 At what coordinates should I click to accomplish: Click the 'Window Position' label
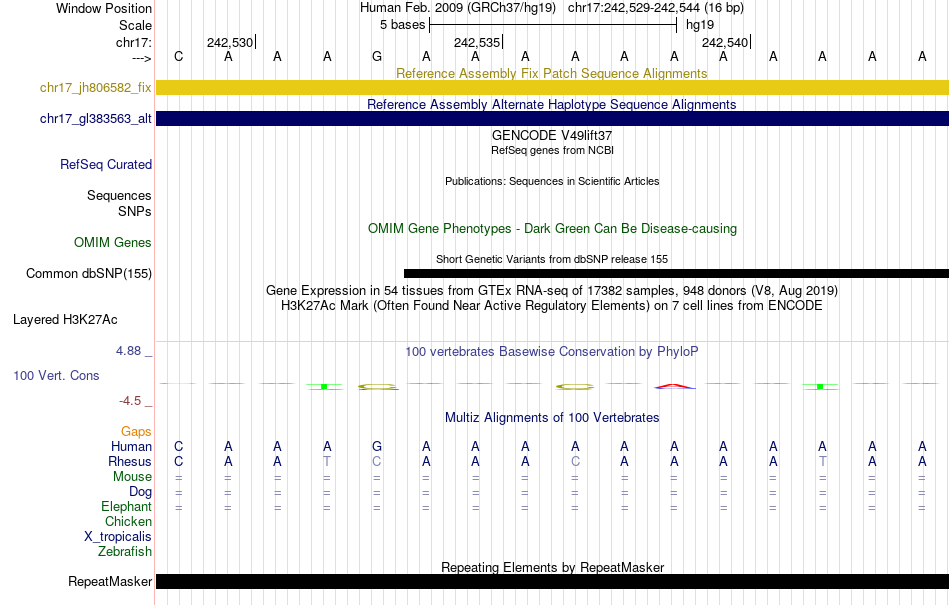coord(104,8)
